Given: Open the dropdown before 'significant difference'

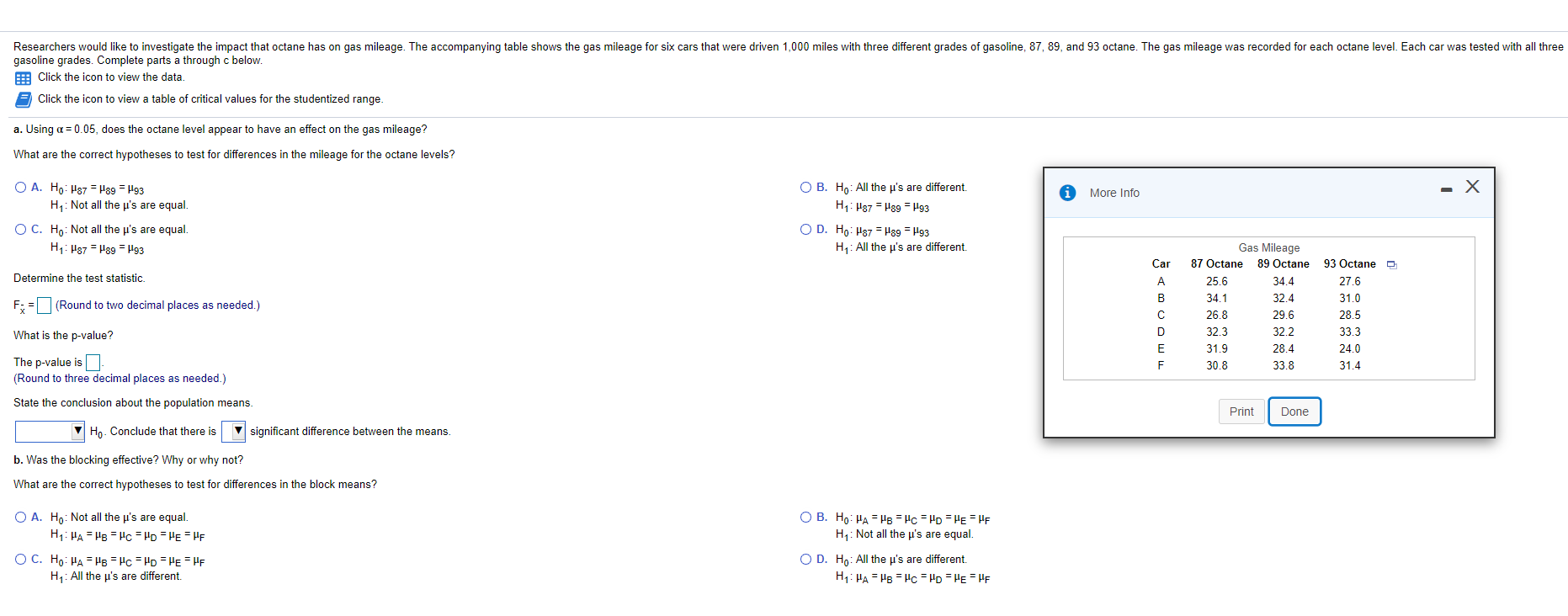Looking at the screenshot, I should coord(233,432).
